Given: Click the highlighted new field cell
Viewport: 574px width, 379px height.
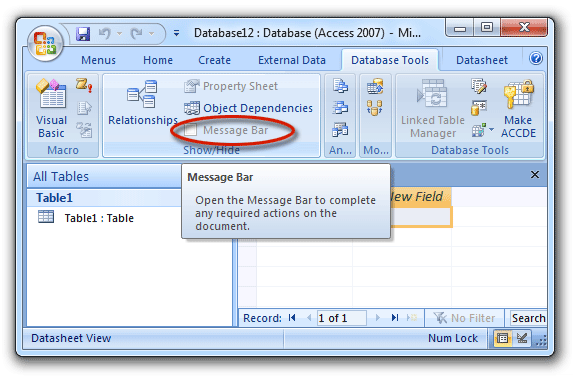Looking at the screenshot, I should 421,217.
